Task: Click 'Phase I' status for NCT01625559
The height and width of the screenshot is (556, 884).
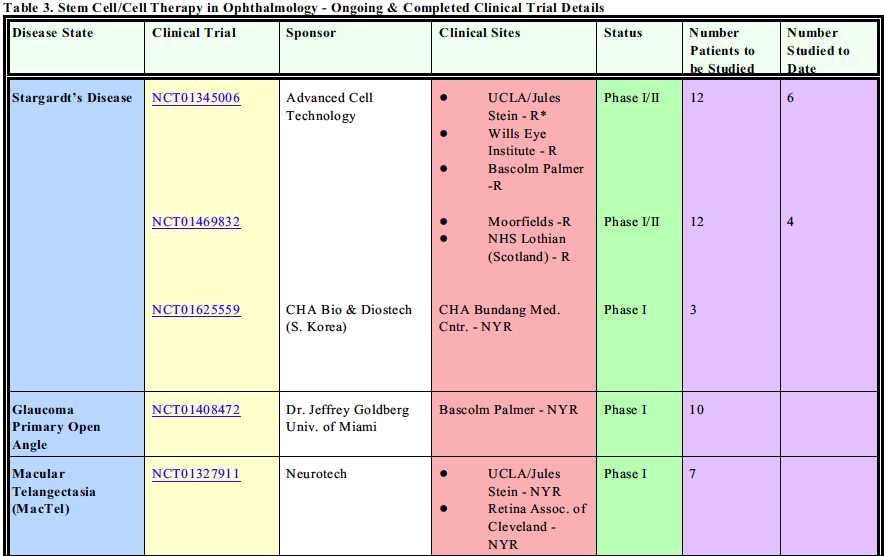Action: click(625, 310)
